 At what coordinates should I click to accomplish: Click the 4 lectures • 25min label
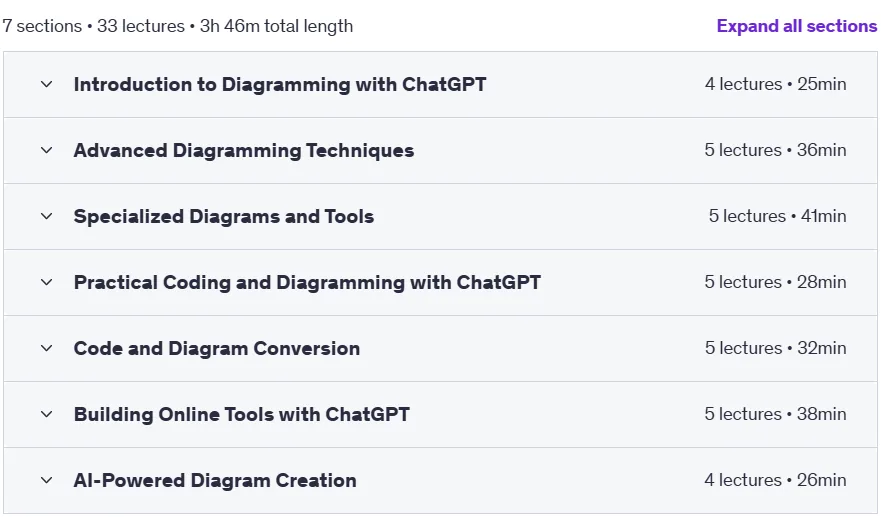(775, 84)
